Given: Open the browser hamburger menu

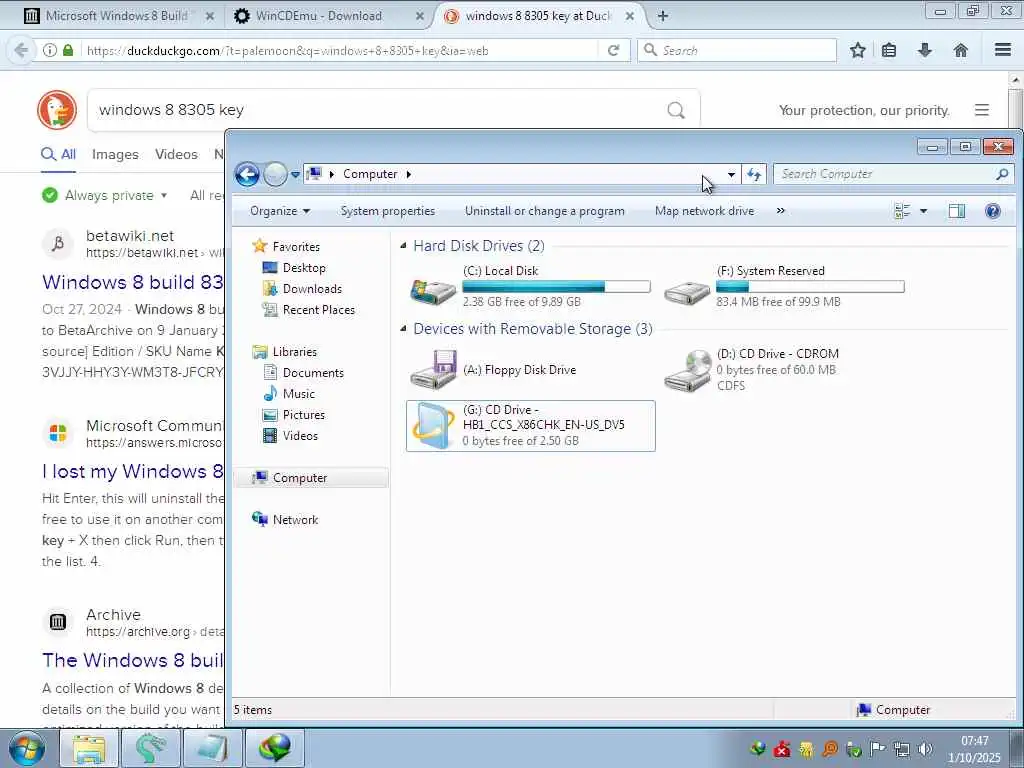Looking at the screenshot, I should 1003,50.
